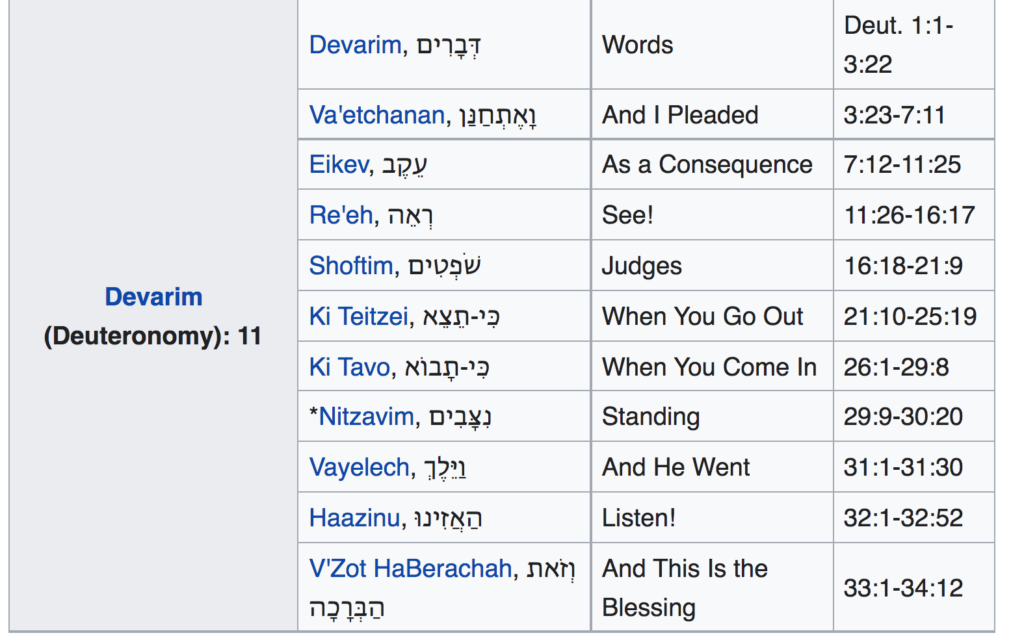
Task: Open the Shoftim link
Action: pyautogui.click(x=351, y=266)
